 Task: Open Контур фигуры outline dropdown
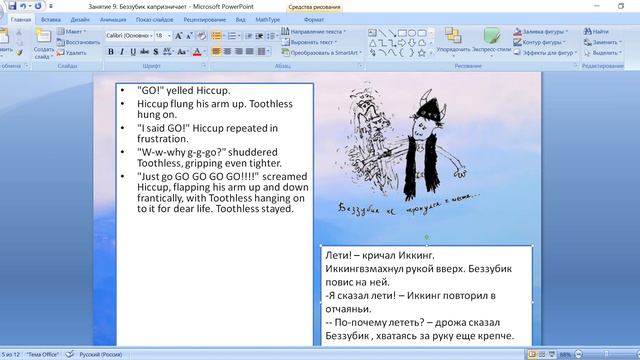click(x=540, y=42)
